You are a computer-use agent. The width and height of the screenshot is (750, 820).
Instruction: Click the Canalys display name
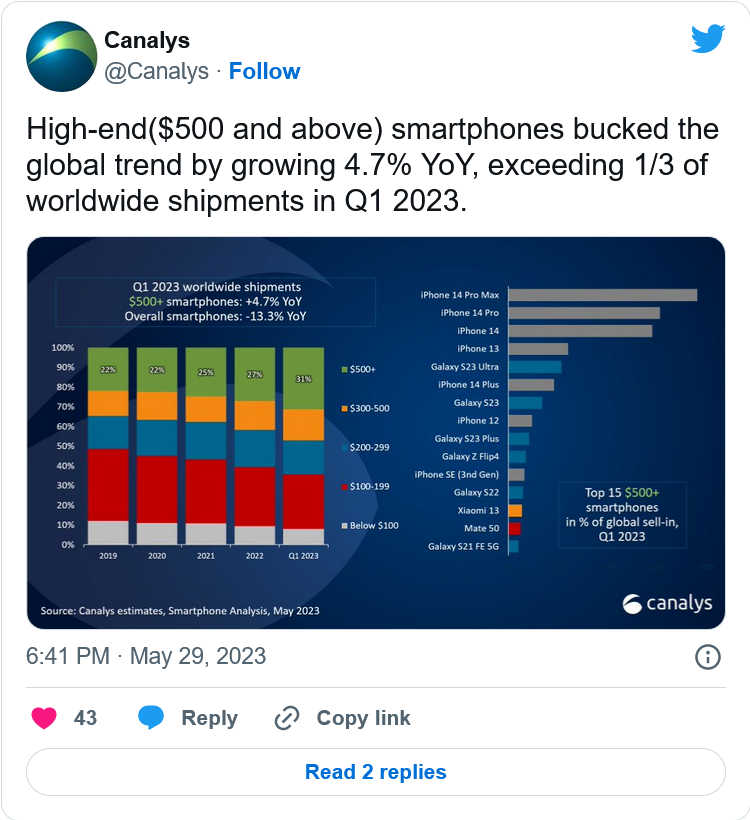(147, 40)
